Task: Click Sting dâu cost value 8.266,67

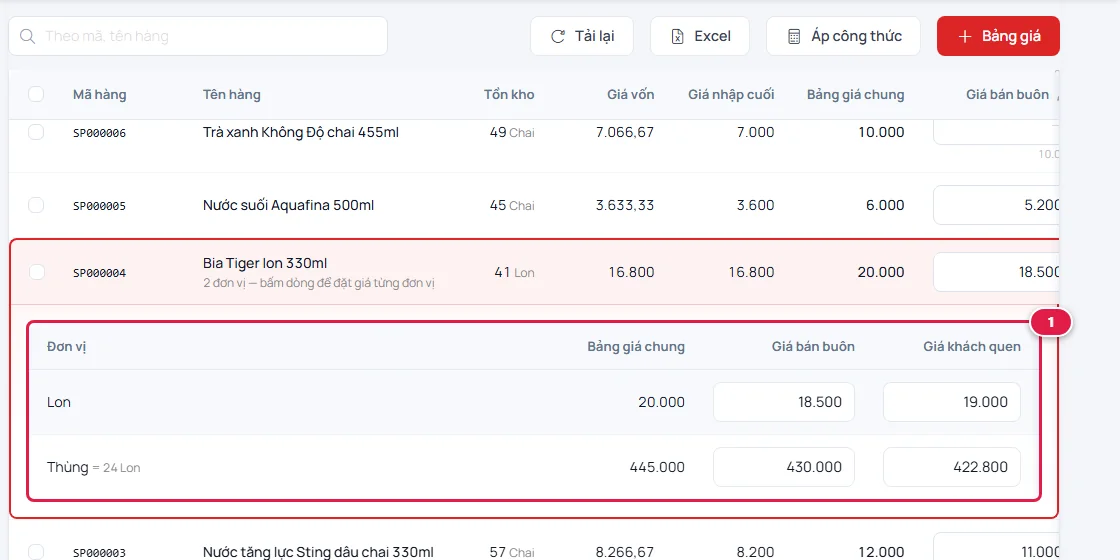Action: (x=625, y=552)
